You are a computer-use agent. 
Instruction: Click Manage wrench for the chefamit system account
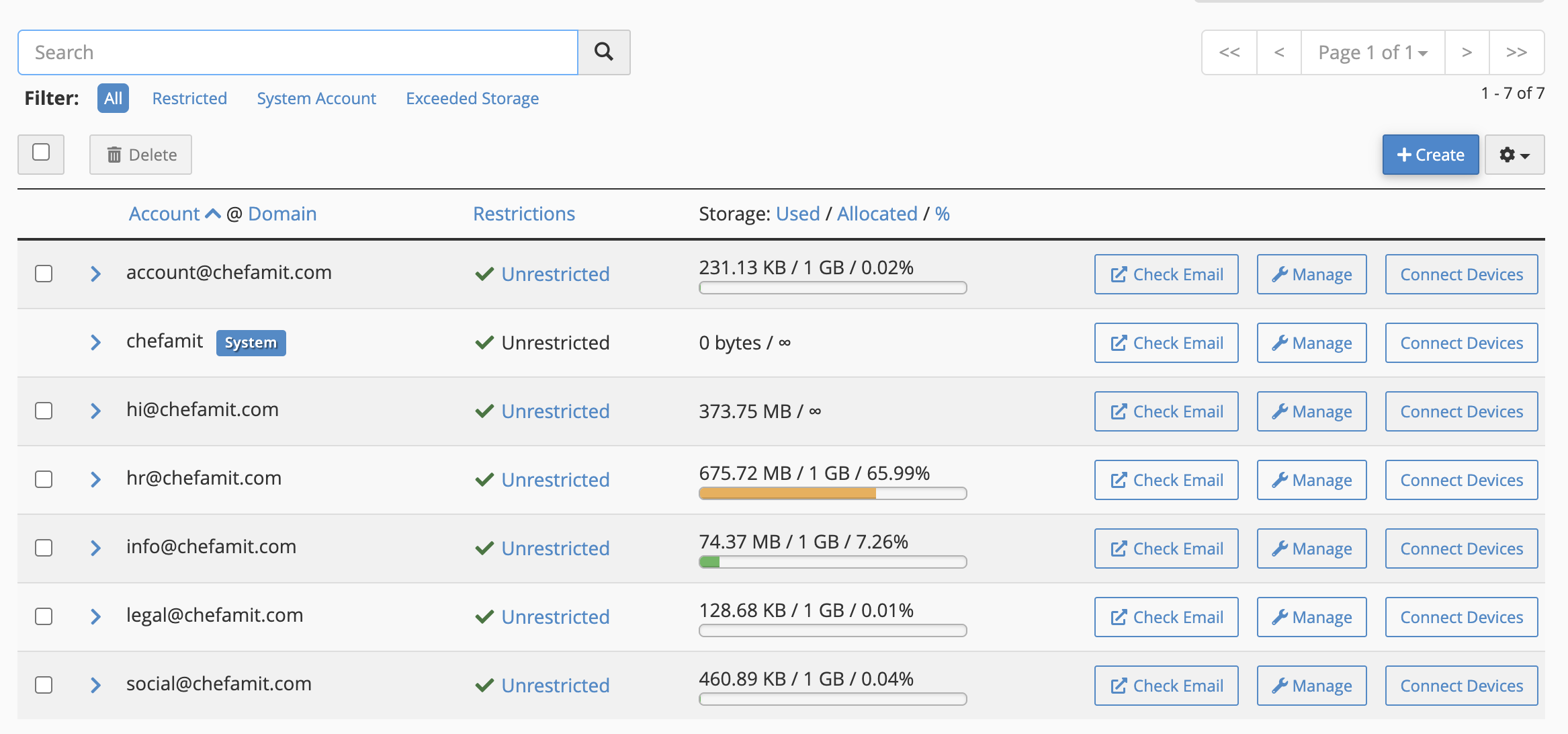point(1311,343)
